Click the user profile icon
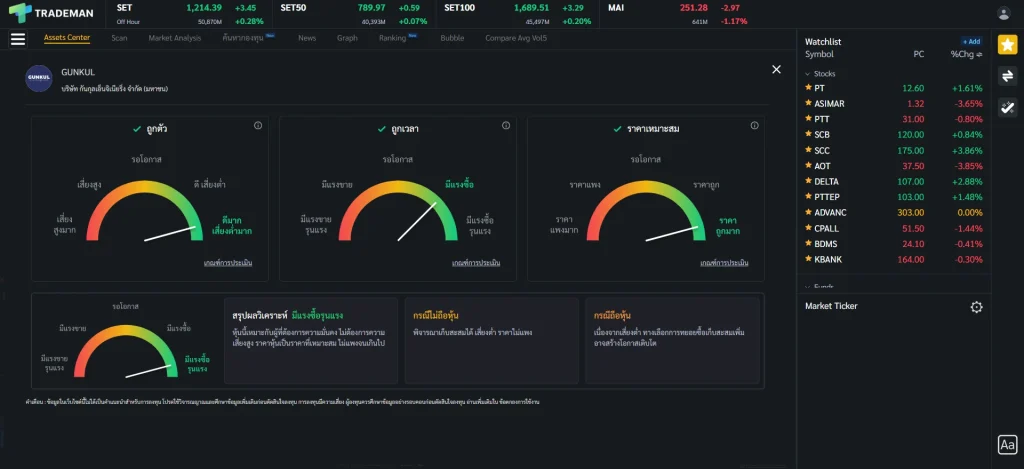This screenshot has height=469, width=1024. point(1004,13)
